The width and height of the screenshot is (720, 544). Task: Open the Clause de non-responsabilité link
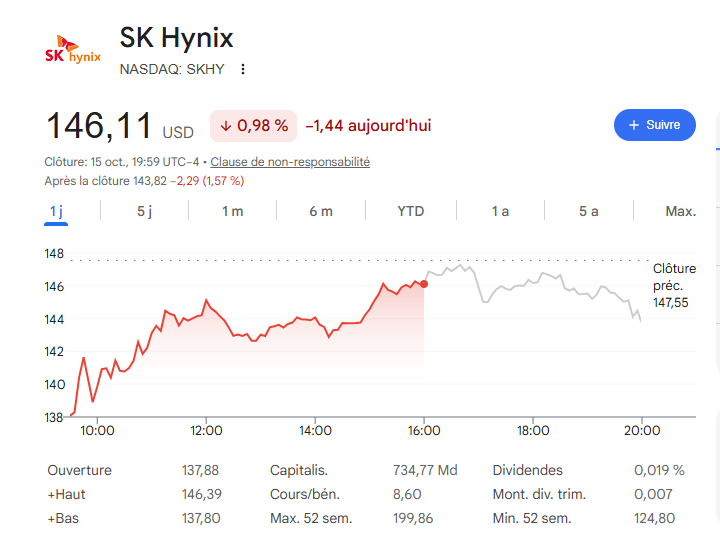(x=290, y=162)
